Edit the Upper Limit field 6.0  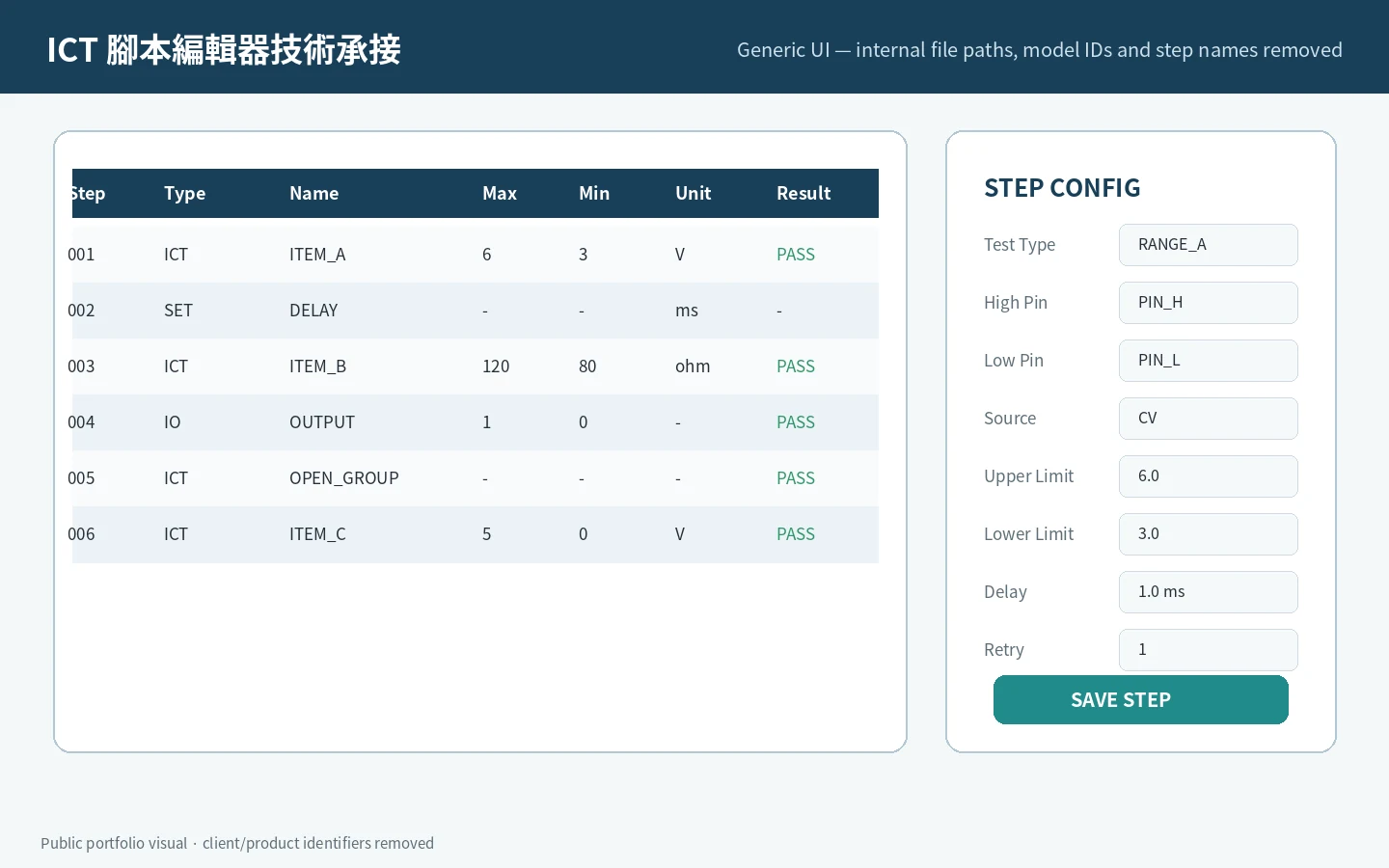[x=1209, y=476]
